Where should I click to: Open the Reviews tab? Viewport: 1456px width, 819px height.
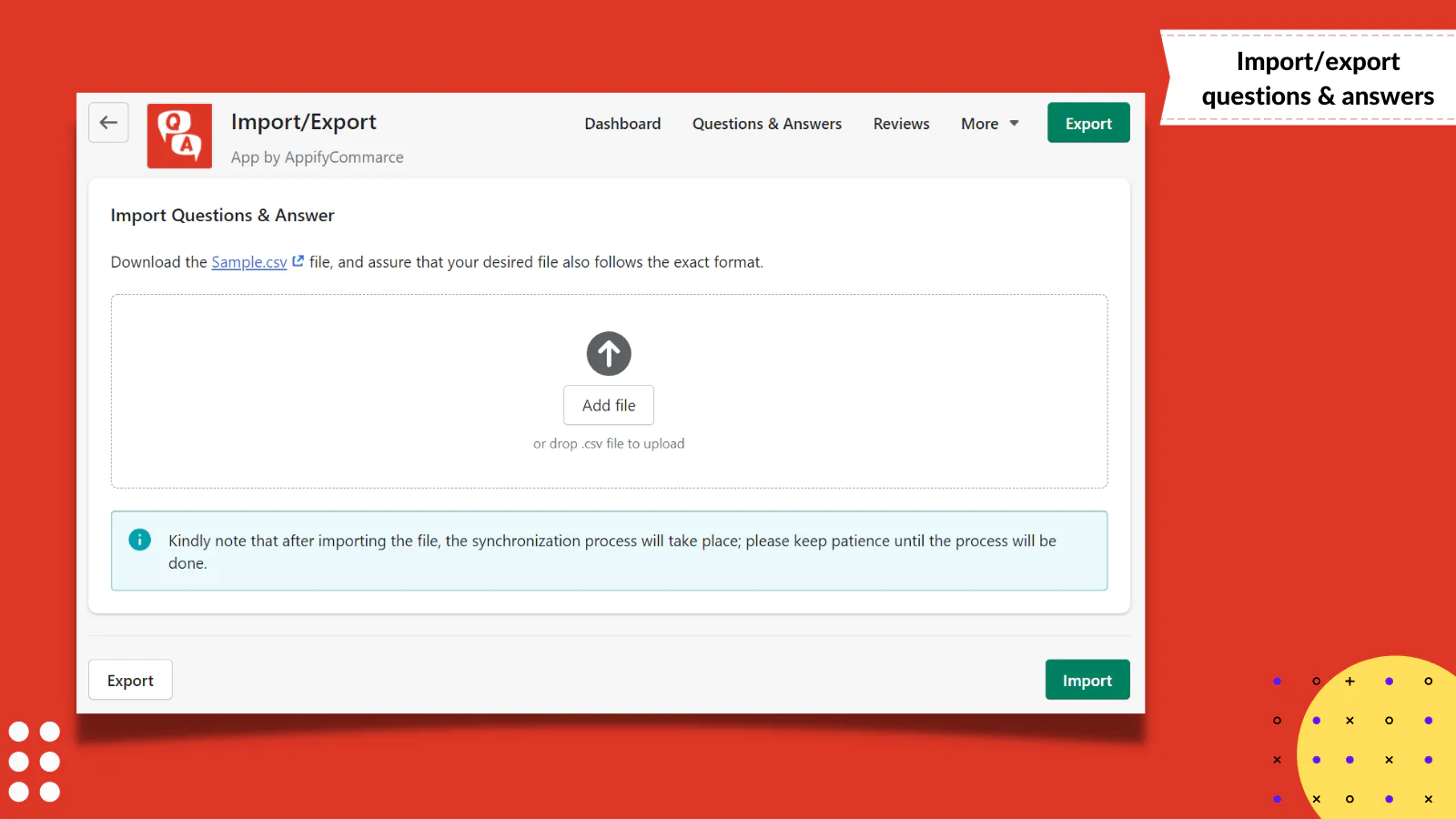pyautogui.click(x=901, y=124)
